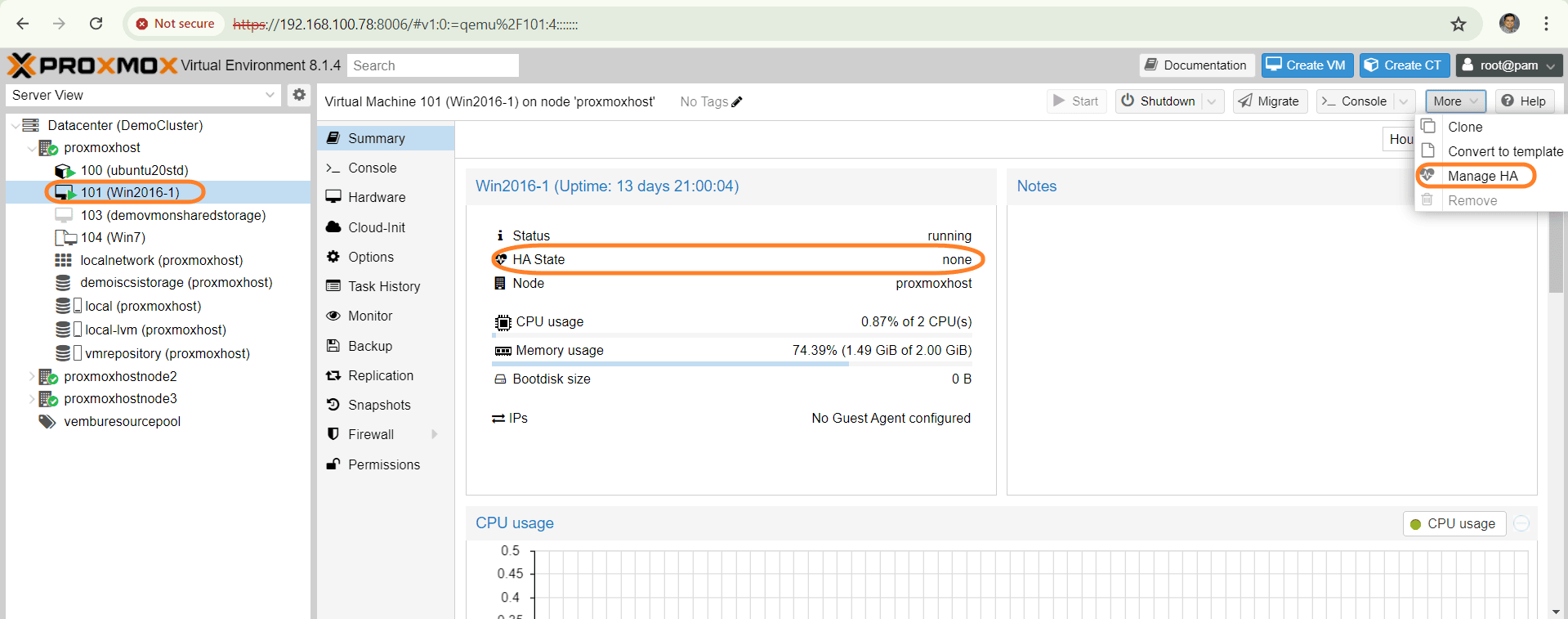Image resolution: width=1568 pixels, height=619 pixels.
Task: Click the browser back arrow
Action: point(23,24)
